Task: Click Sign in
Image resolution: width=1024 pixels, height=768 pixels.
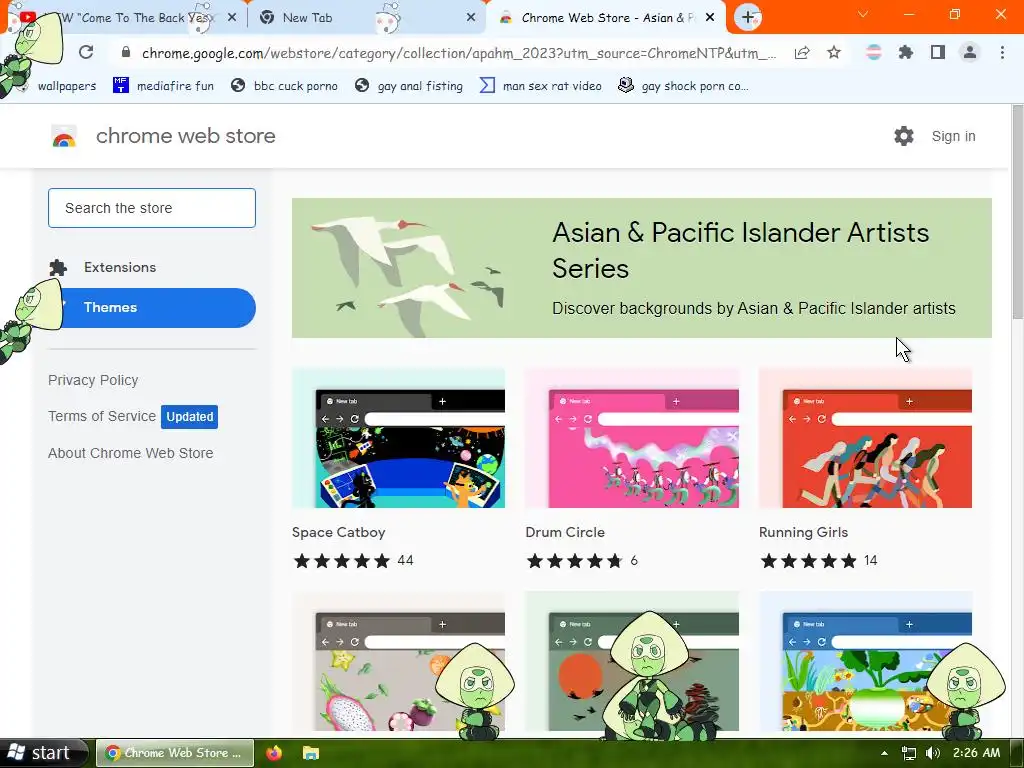Action: pos(953,136)
